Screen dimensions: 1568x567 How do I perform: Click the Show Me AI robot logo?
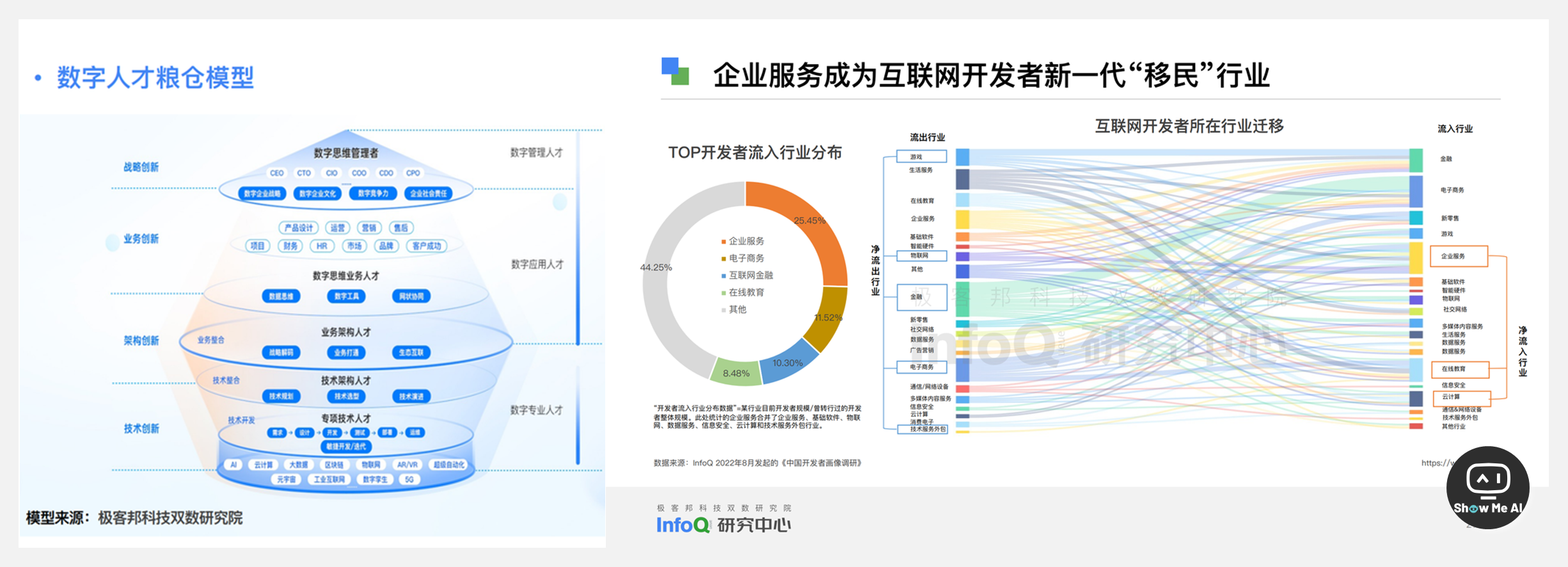point(1487,488)
